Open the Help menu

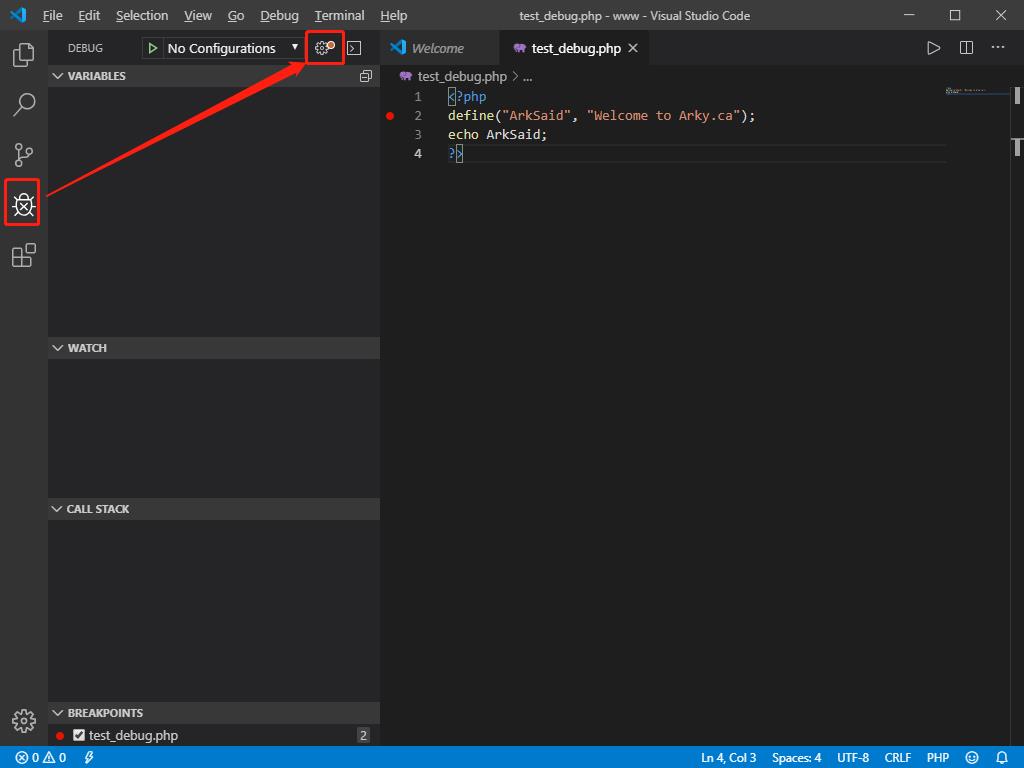394,15
